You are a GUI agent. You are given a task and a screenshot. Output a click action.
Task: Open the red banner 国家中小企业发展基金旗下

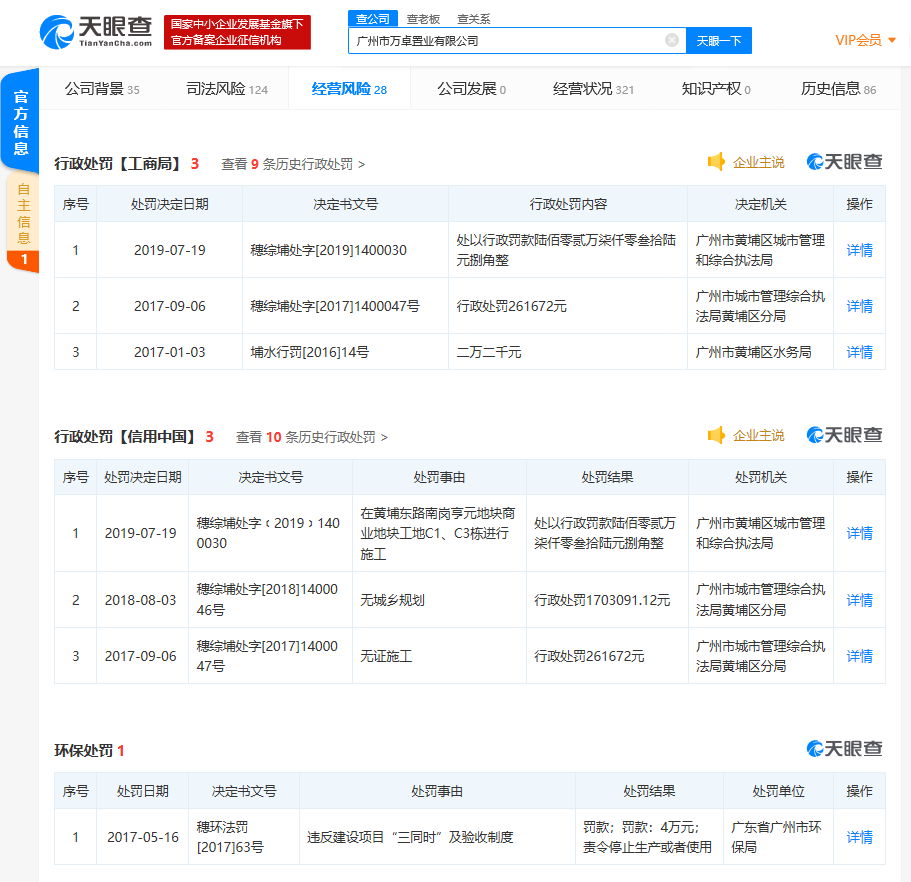(x=237, y=32)
